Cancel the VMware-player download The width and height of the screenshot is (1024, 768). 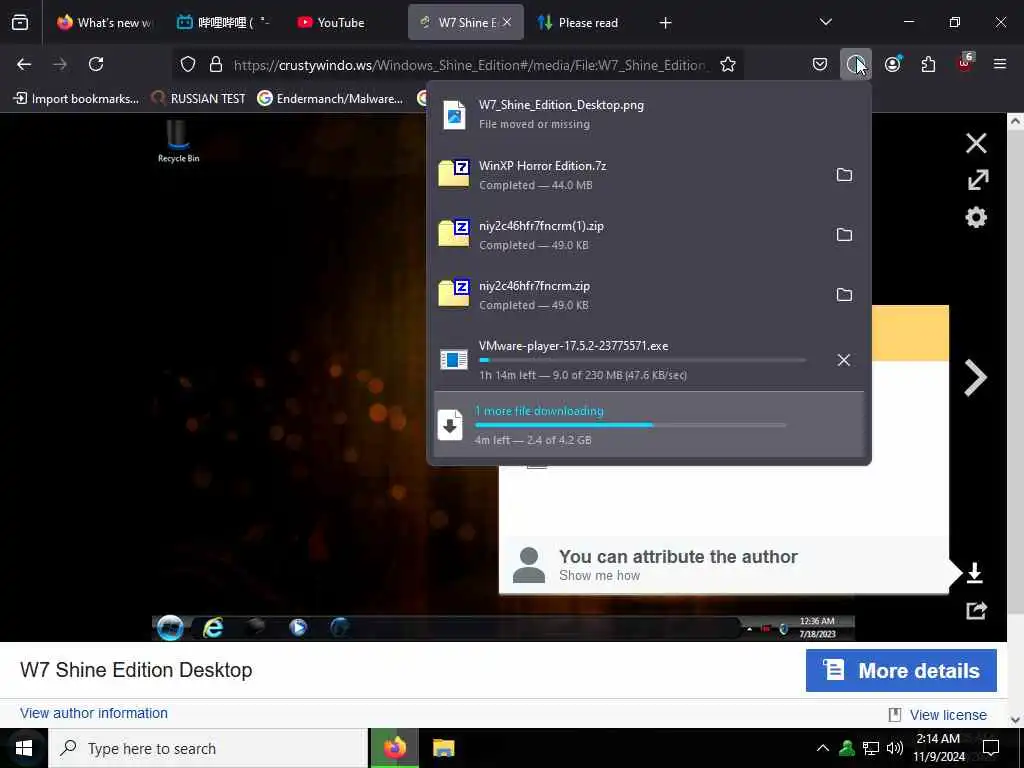coord(844,360)
